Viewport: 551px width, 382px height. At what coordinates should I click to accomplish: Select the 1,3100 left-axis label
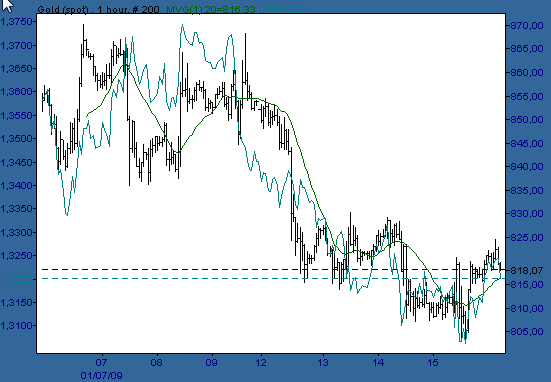[x=17, y=325]
